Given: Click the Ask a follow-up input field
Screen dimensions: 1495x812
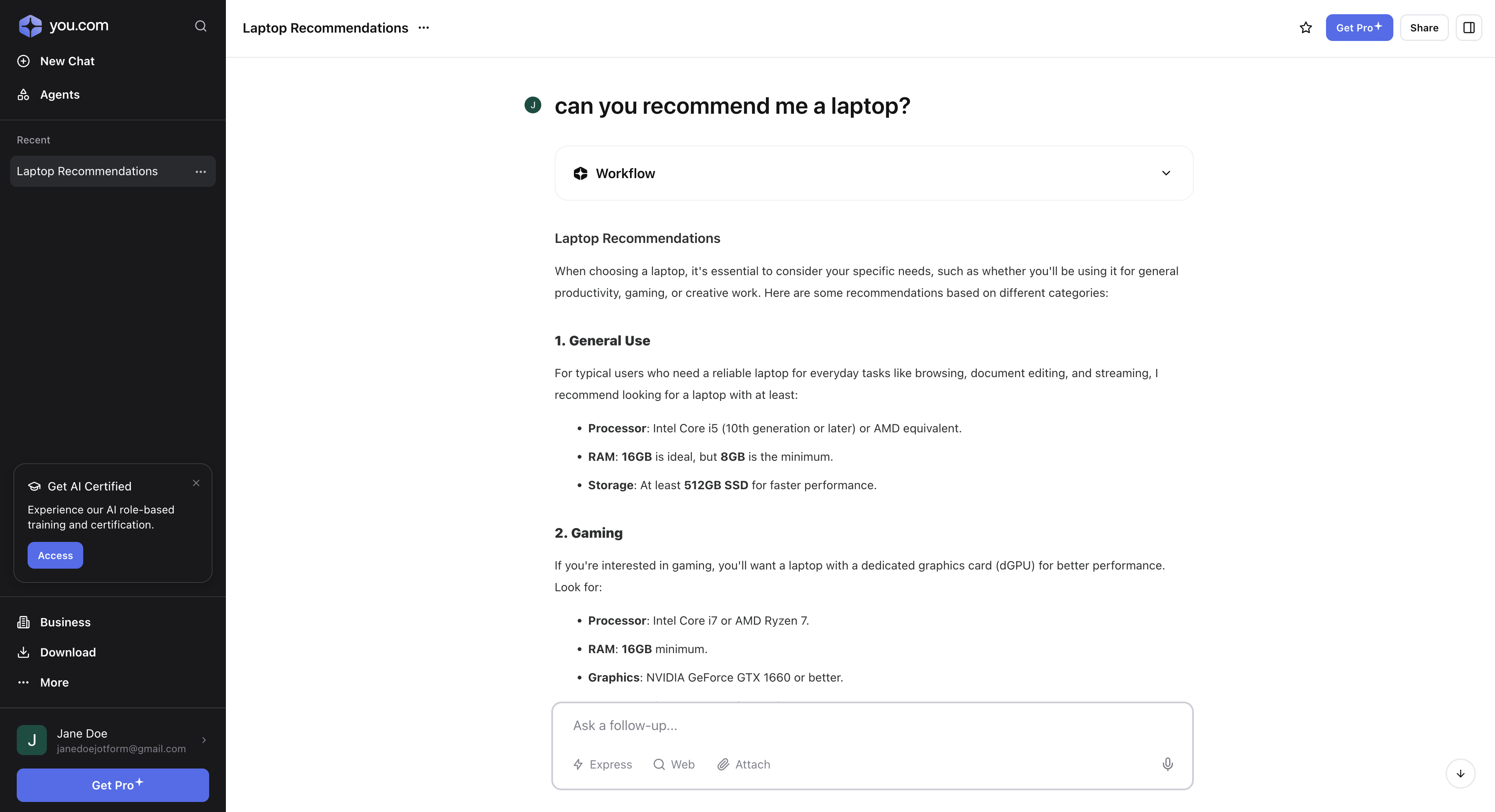Looking at the screenshot, I should 870,725.
